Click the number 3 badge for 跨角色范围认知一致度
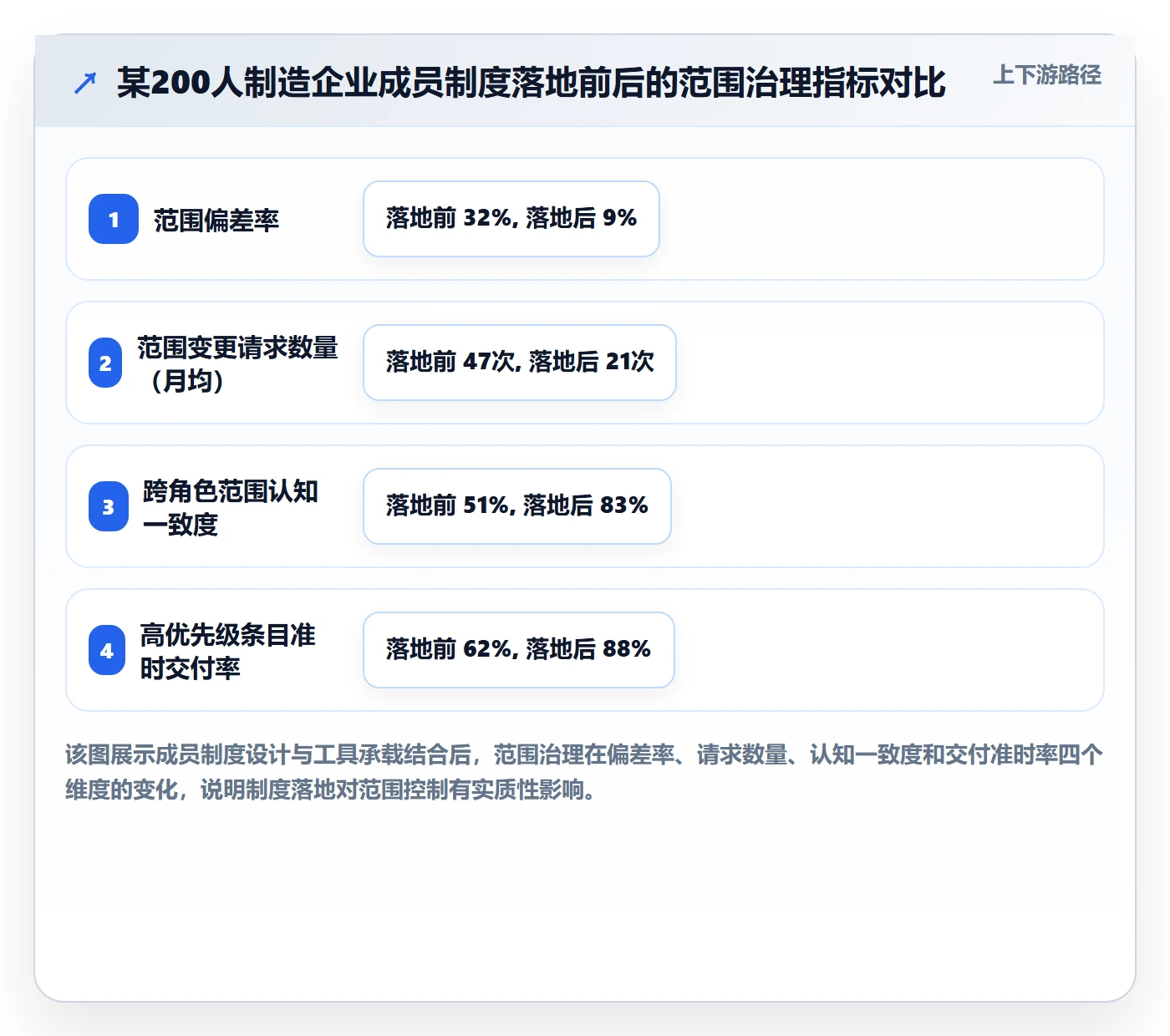 [109, 506]
